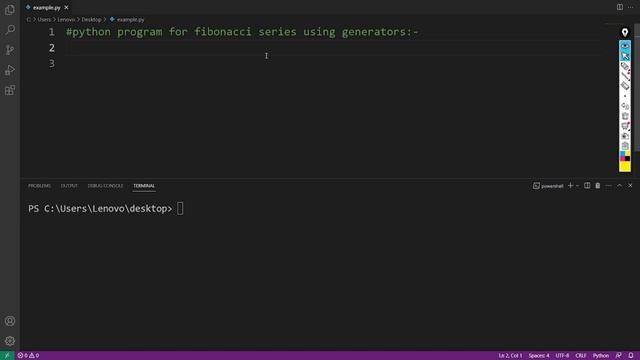Open the launch profile dropdown beside plus
The height and width of the screenshot is (360, 640).
(577, 186)
